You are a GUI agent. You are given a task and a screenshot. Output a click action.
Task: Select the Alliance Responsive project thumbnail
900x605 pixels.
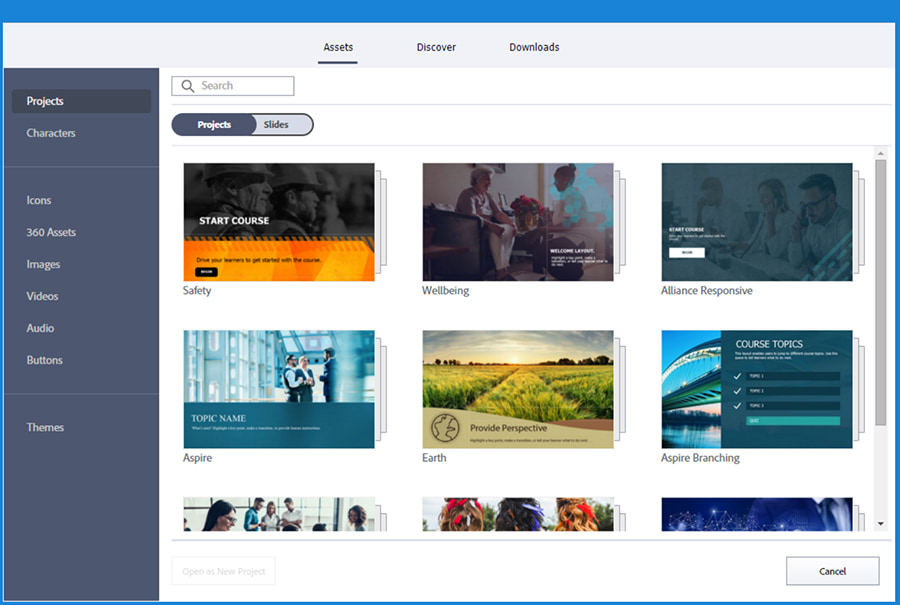pyautogui.click(x=757, y=222)
